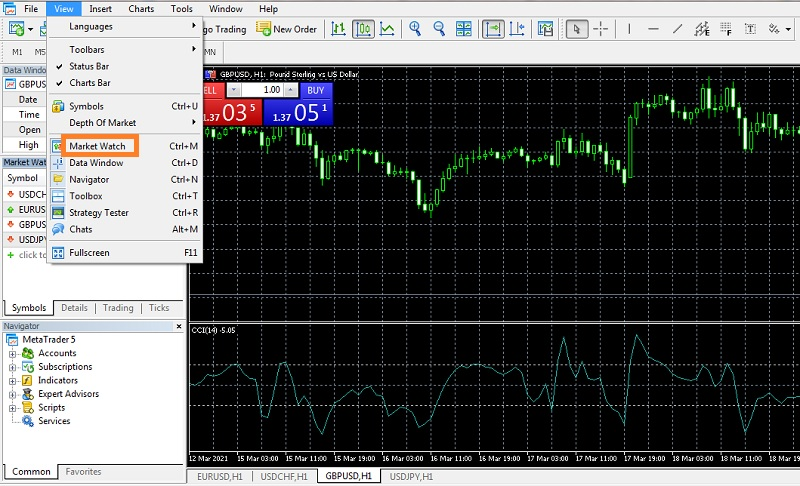Toggle Status Bar checkmark in View menu
The image size is (800, 486).
pyautogui.click(x=59, y=66)
